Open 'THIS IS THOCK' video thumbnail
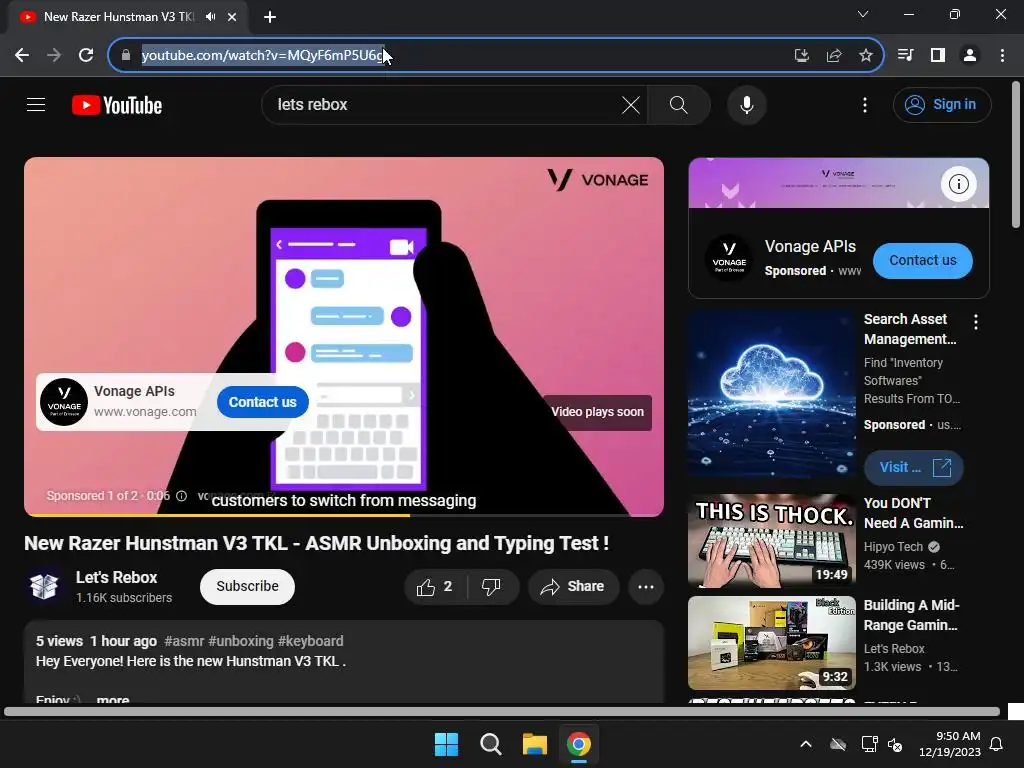 pyautogui.click(x=771, y=541)
